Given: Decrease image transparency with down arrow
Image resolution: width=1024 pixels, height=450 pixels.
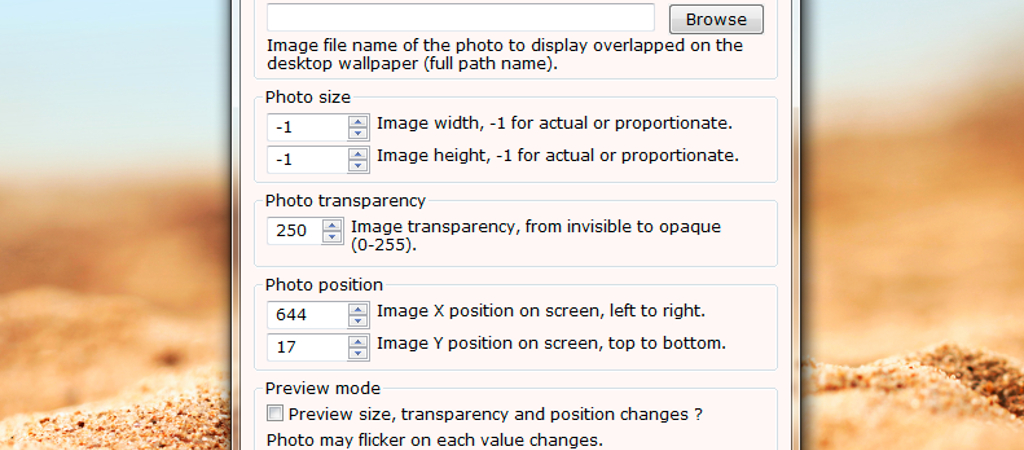Looking at the screenshot, I should coord(332,237).
